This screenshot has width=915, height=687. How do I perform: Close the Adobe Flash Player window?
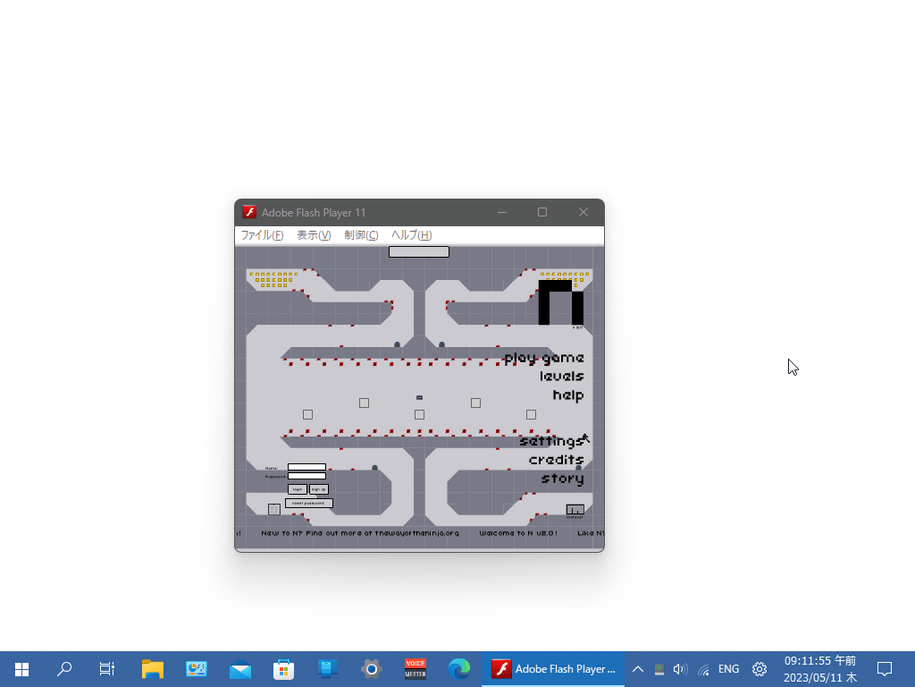tap(583, 212)
